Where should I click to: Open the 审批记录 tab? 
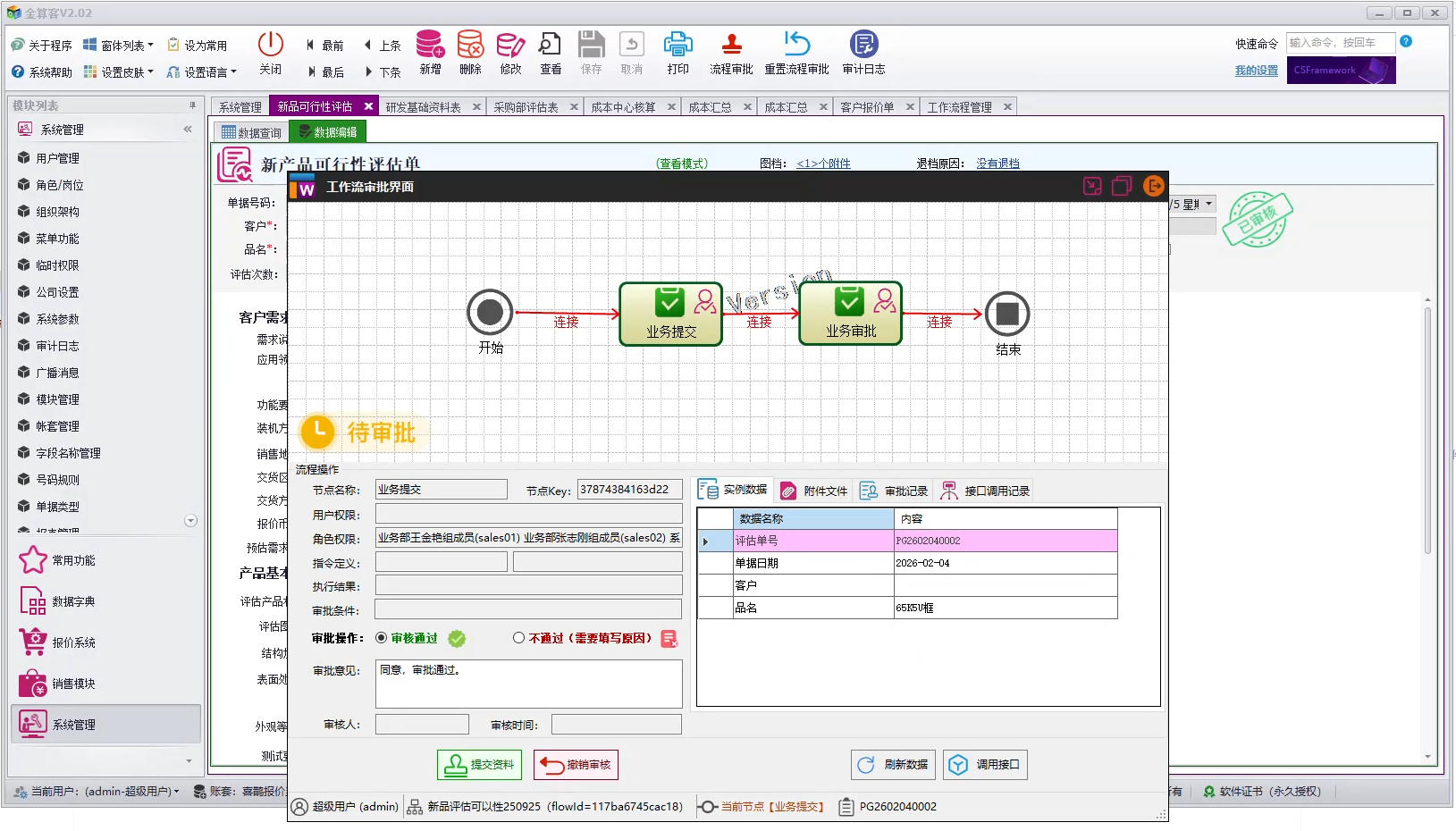click(x=894, y=491)
